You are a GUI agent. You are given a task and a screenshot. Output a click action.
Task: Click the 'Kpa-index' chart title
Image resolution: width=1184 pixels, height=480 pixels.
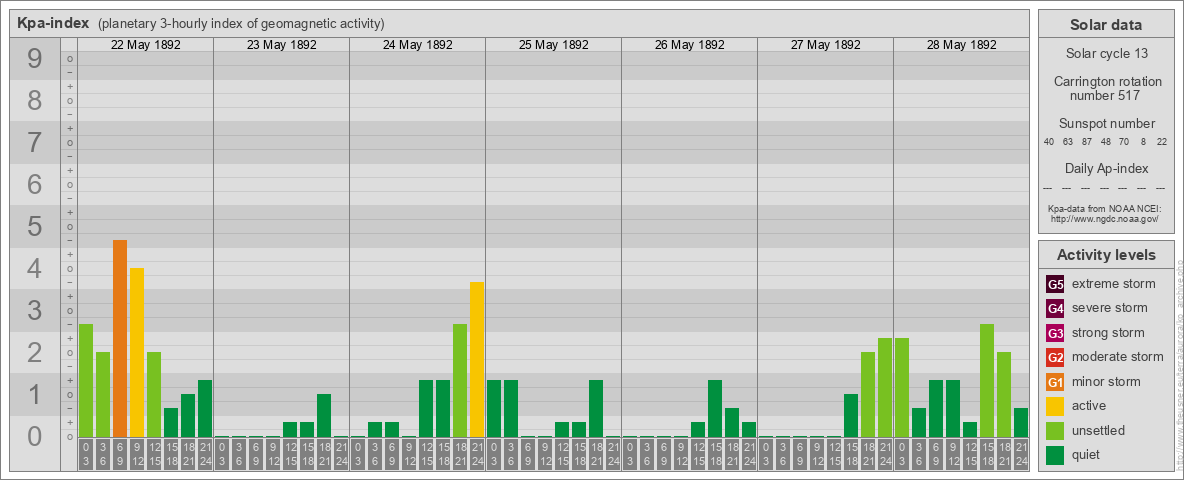(54, 23)
